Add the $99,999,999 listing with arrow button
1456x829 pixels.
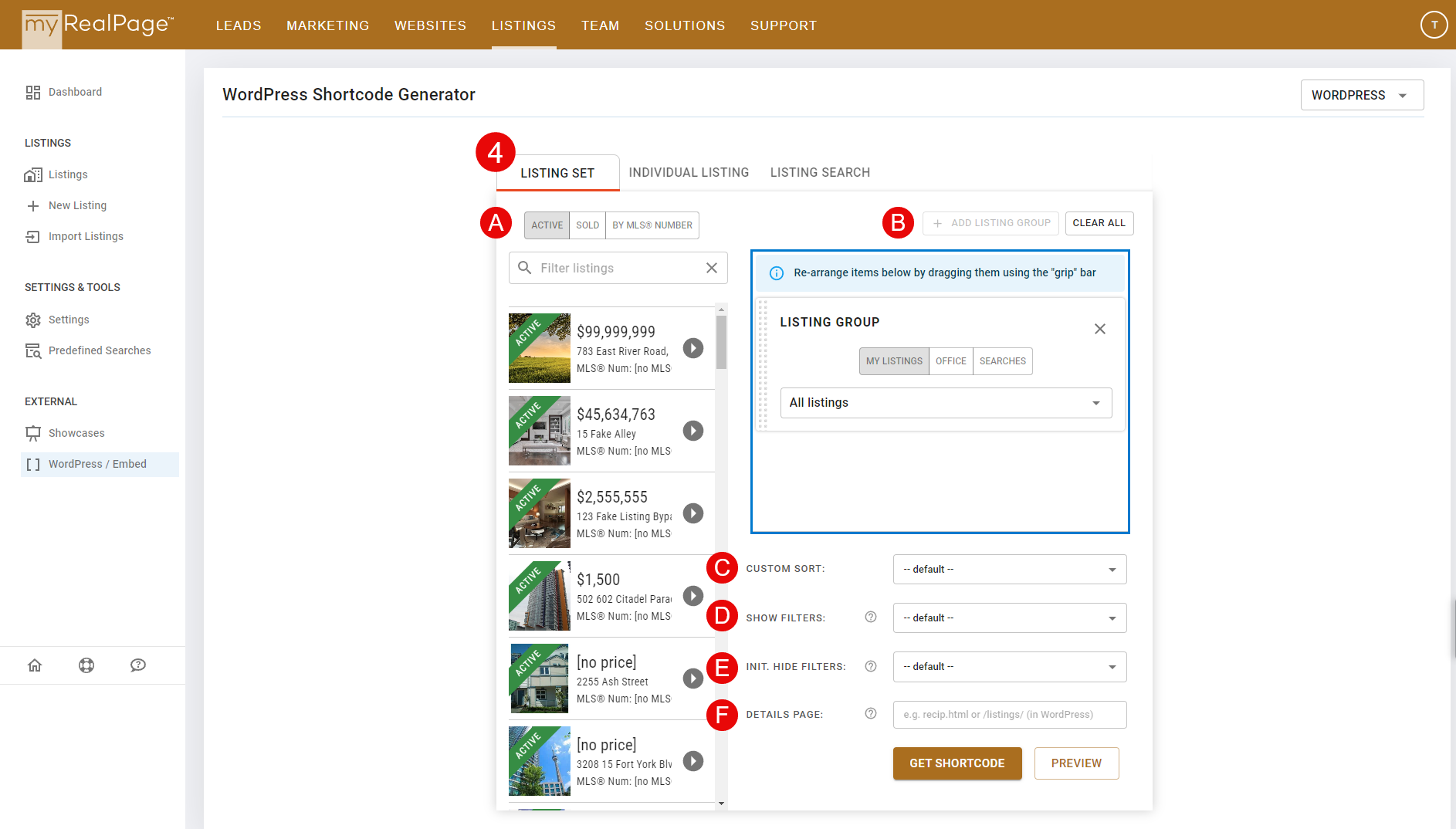pyautogui.click(x=693, y=348)
